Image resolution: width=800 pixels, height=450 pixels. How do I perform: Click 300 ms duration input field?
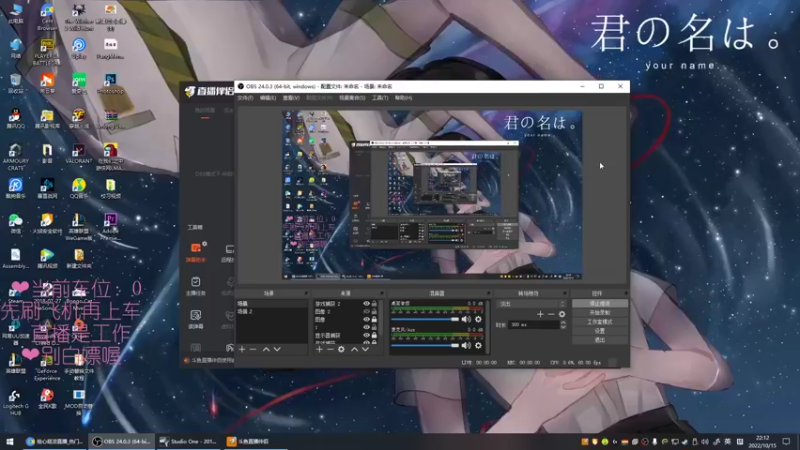[534, 324]
